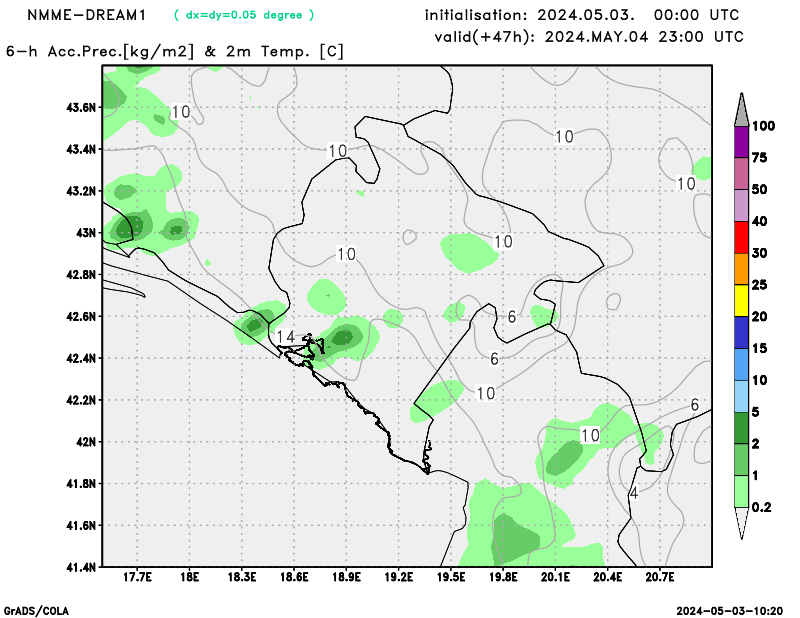This screenshot has width=800, height=618.
Task: Click the NMME-DREAM1 model title
Action: (x=87, y=15)
